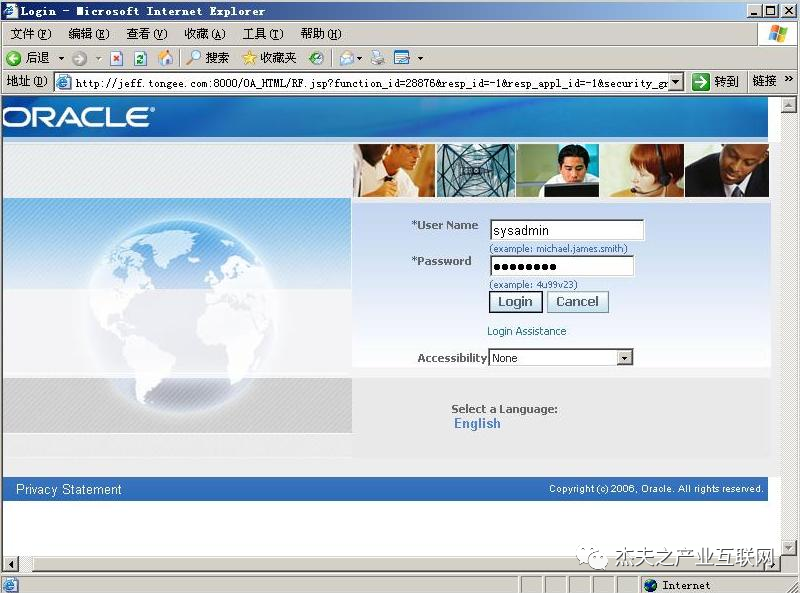Click the Stop loading icon
The height and width of the screenshot is (593, 800).
[x=117, y=58]
